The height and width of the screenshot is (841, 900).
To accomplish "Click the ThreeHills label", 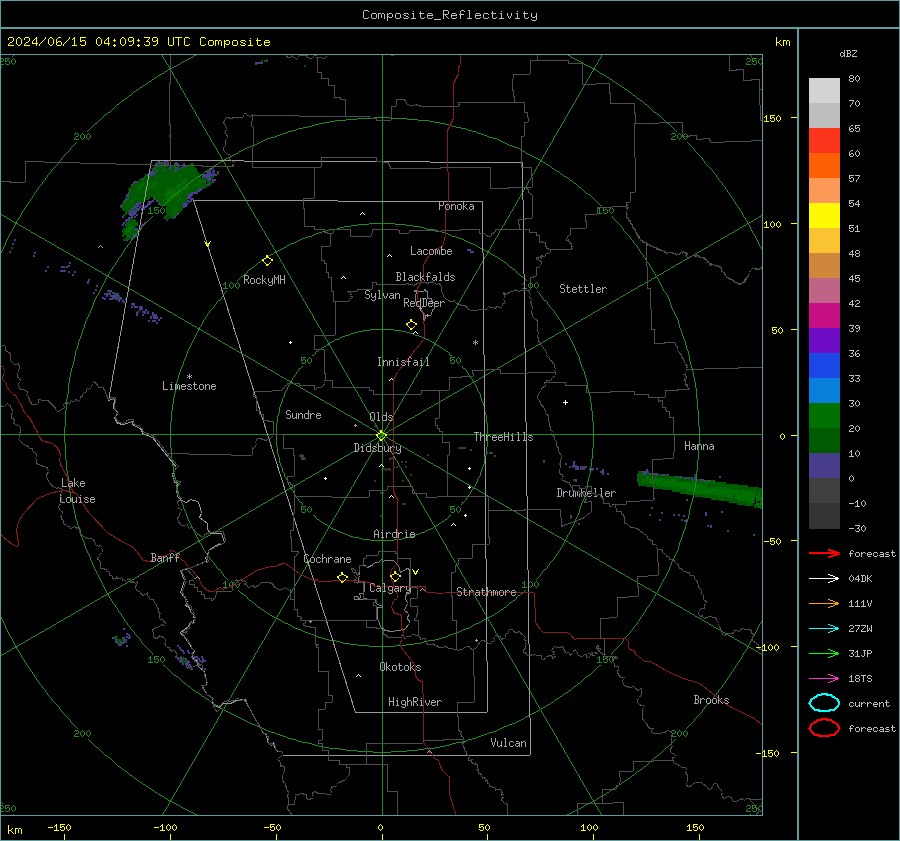I will point(503,437).
